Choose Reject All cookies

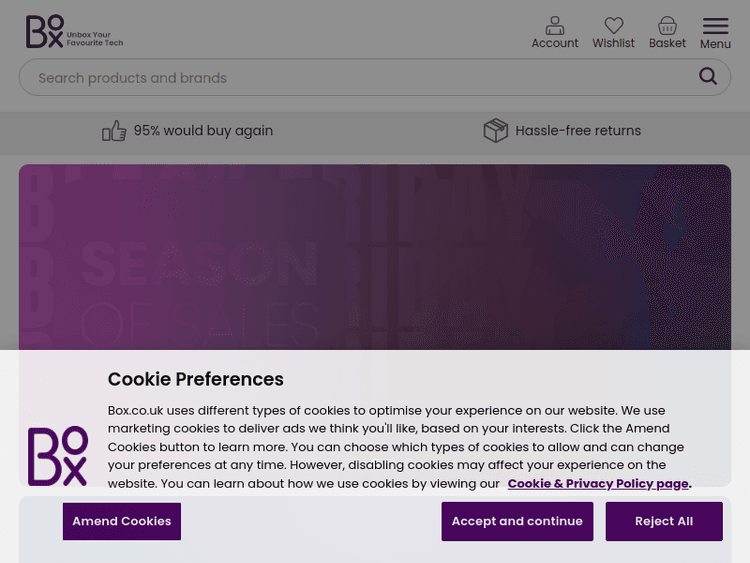(x=664, y=522)
